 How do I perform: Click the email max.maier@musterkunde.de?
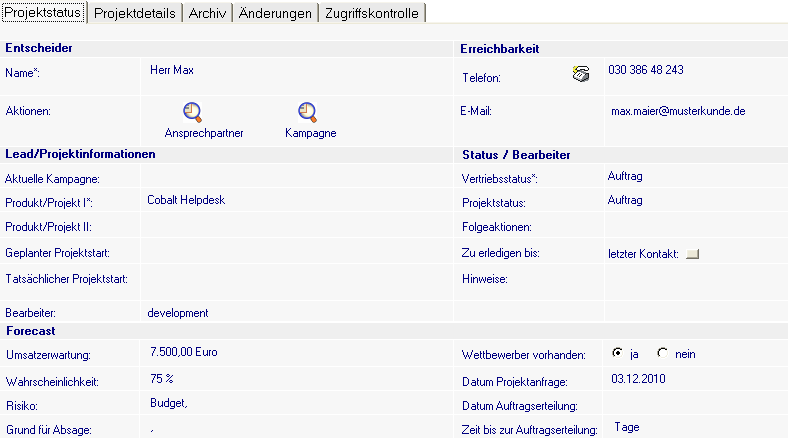pos(678,111)
